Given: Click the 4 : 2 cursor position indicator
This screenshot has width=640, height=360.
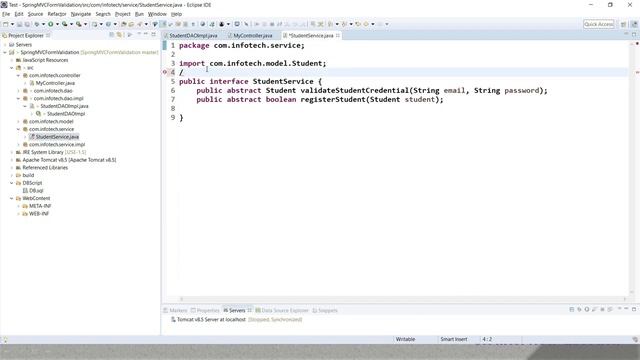Looking at the screenshot, I should click(x=487, y=339).
